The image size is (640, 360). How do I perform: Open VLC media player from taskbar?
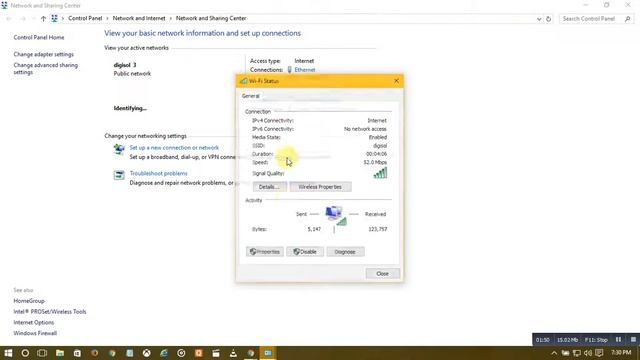[233, 353]
